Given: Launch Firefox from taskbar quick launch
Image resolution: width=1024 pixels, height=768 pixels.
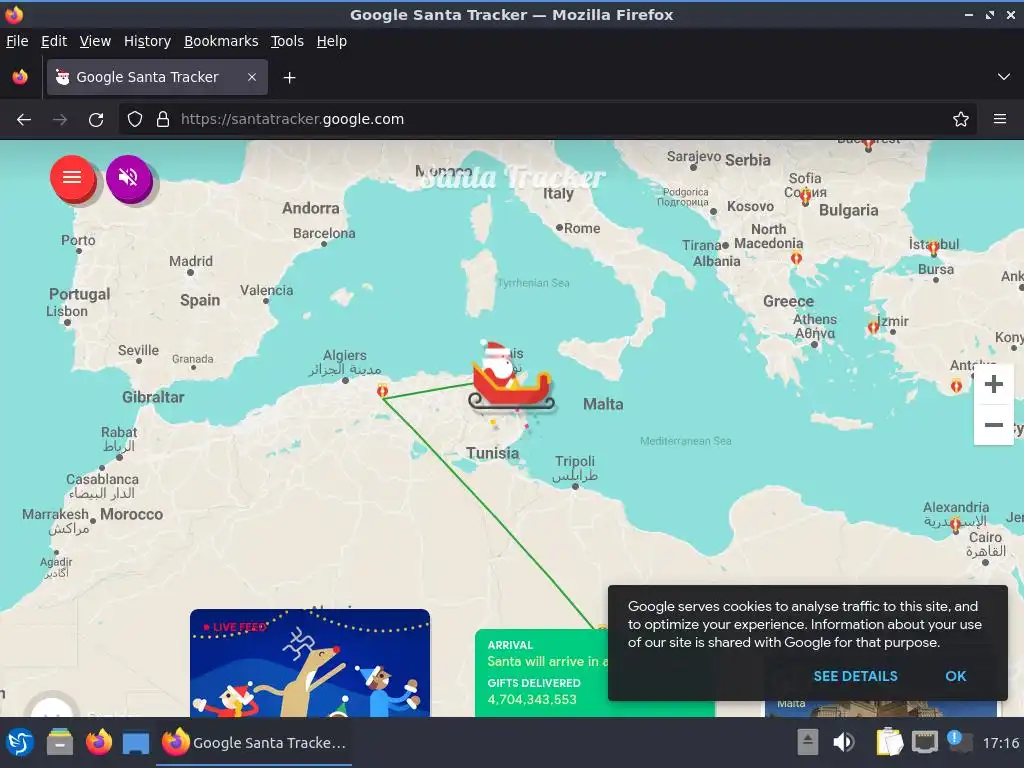Looking at the screenshot, I should 99,743.
